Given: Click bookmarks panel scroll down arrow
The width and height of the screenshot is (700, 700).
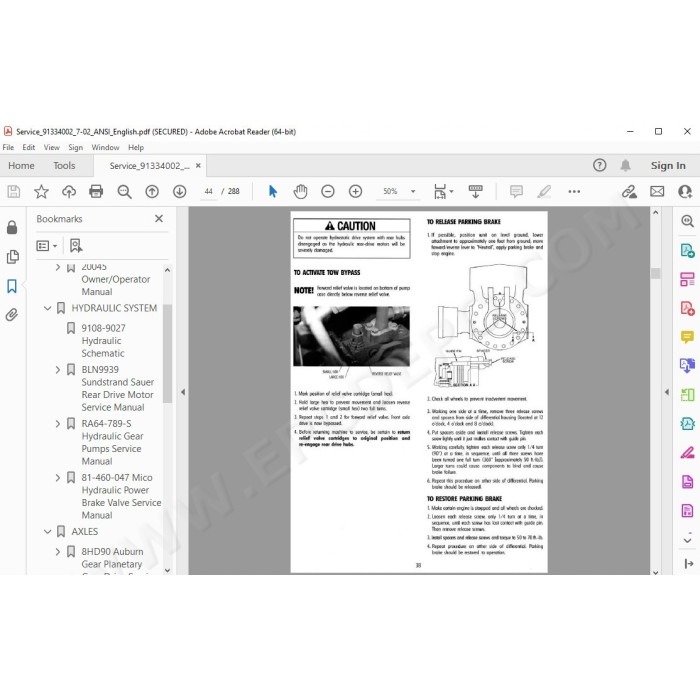Looking at the screenshot, I should pos(167,570).
